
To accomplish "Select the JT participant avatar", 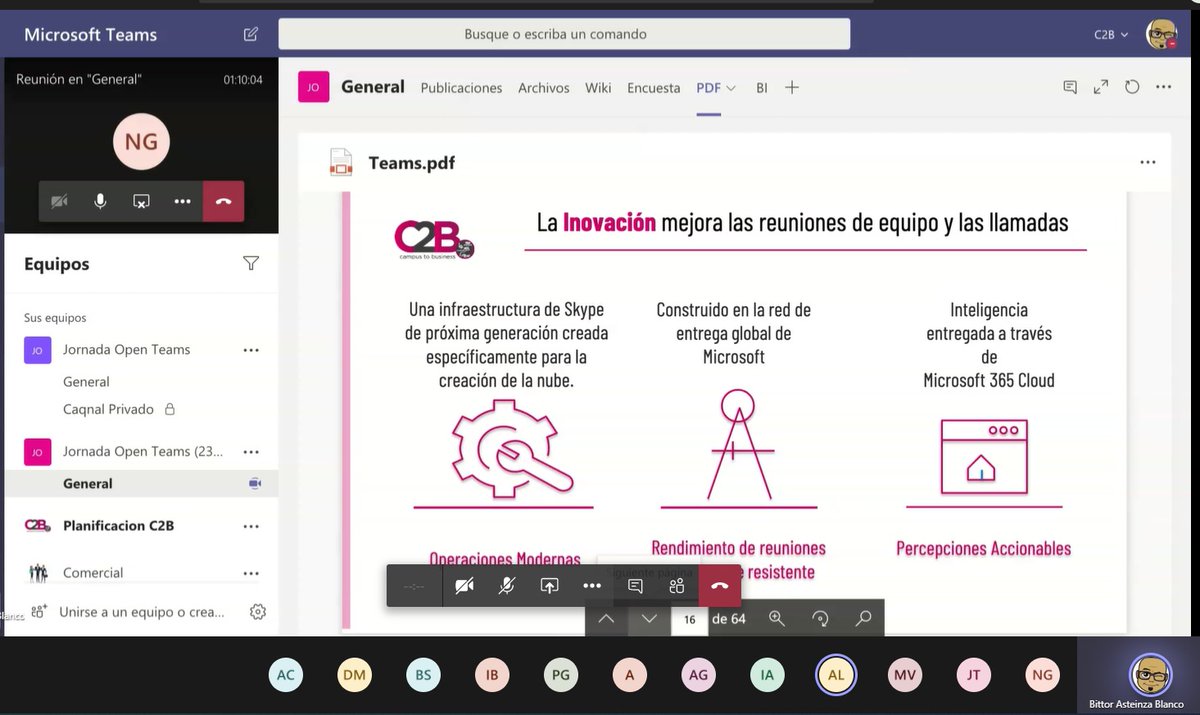I will [x=974, y=675].
